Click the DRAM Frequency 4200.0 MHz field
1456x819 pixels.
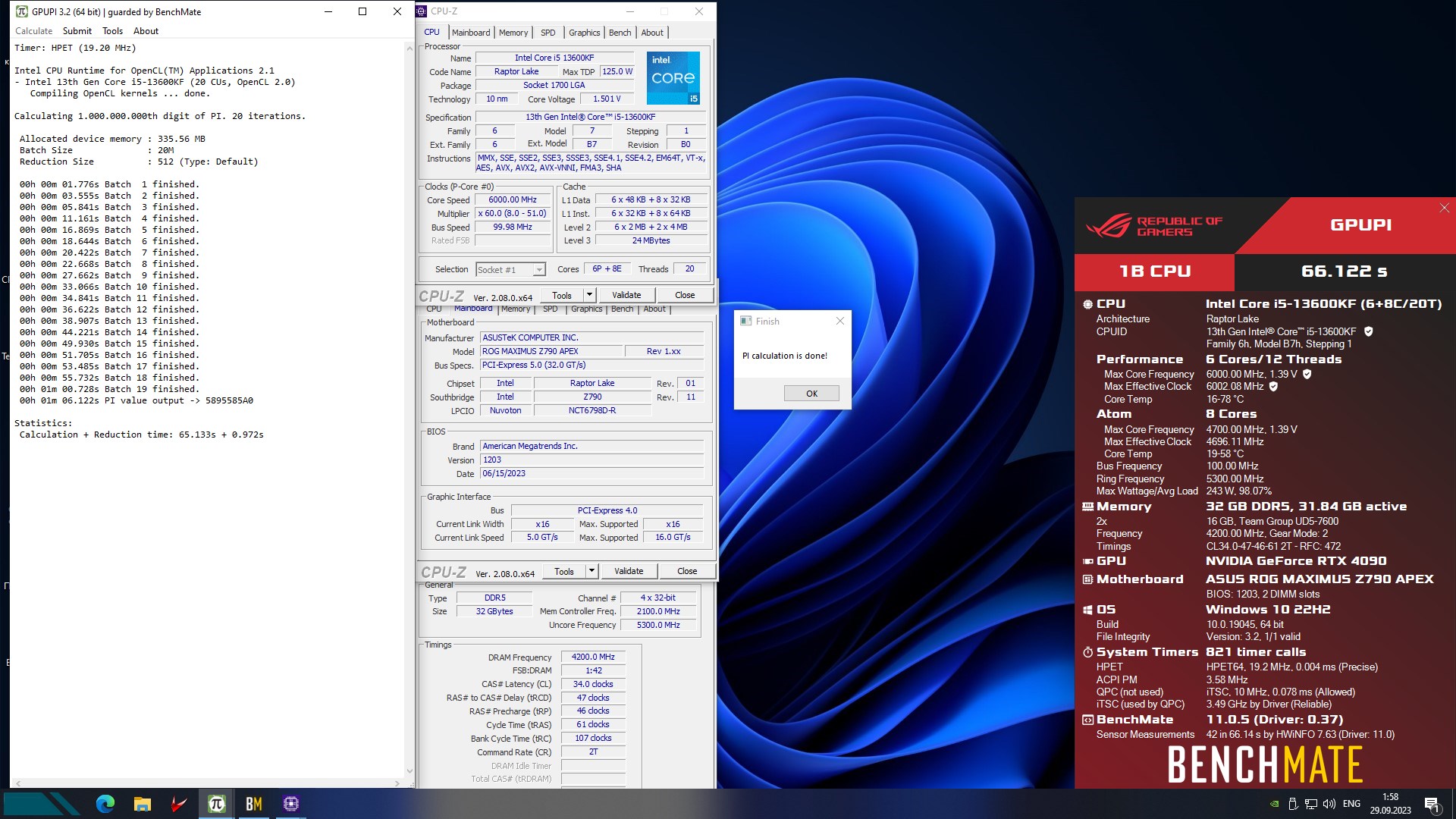click(x=593, y=657)
